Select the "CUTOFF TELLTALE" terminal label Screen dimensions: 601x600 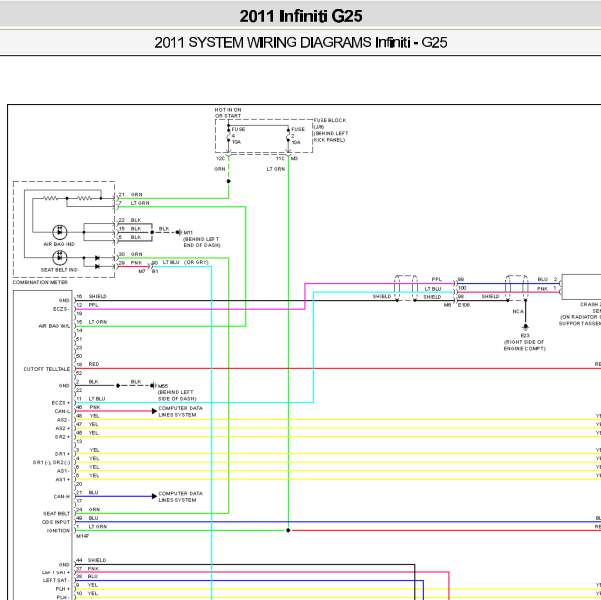(x=47, y=369)
